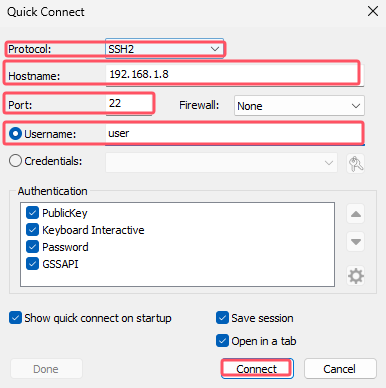Expand the Credentials dropdown list
Screen dimensions: 386x388
pyautogui.click(x=221, y=163)
